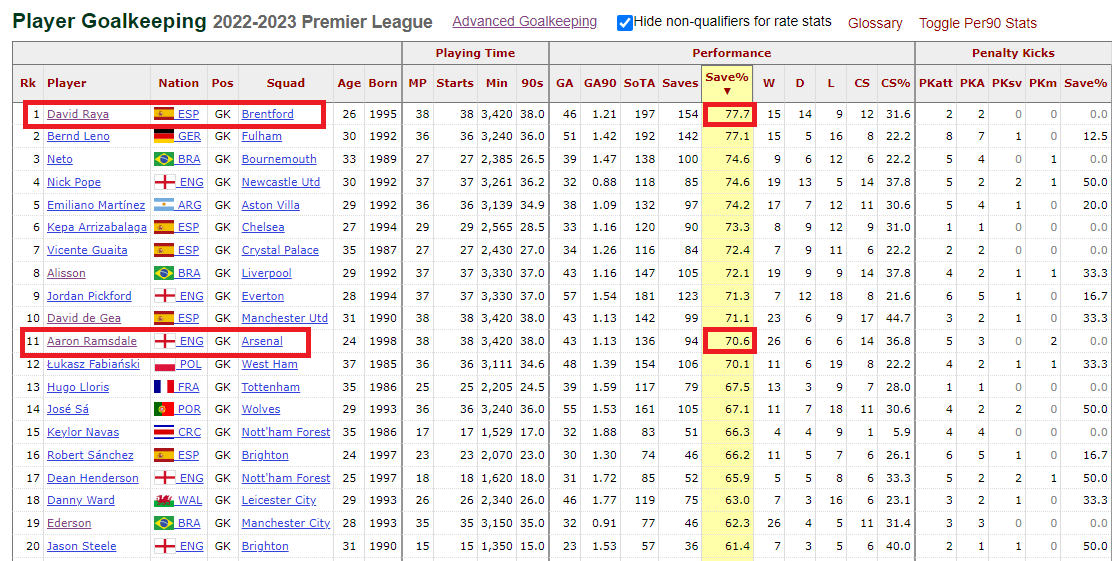
Task: Open José Sá player page
Action: [67, 409]
